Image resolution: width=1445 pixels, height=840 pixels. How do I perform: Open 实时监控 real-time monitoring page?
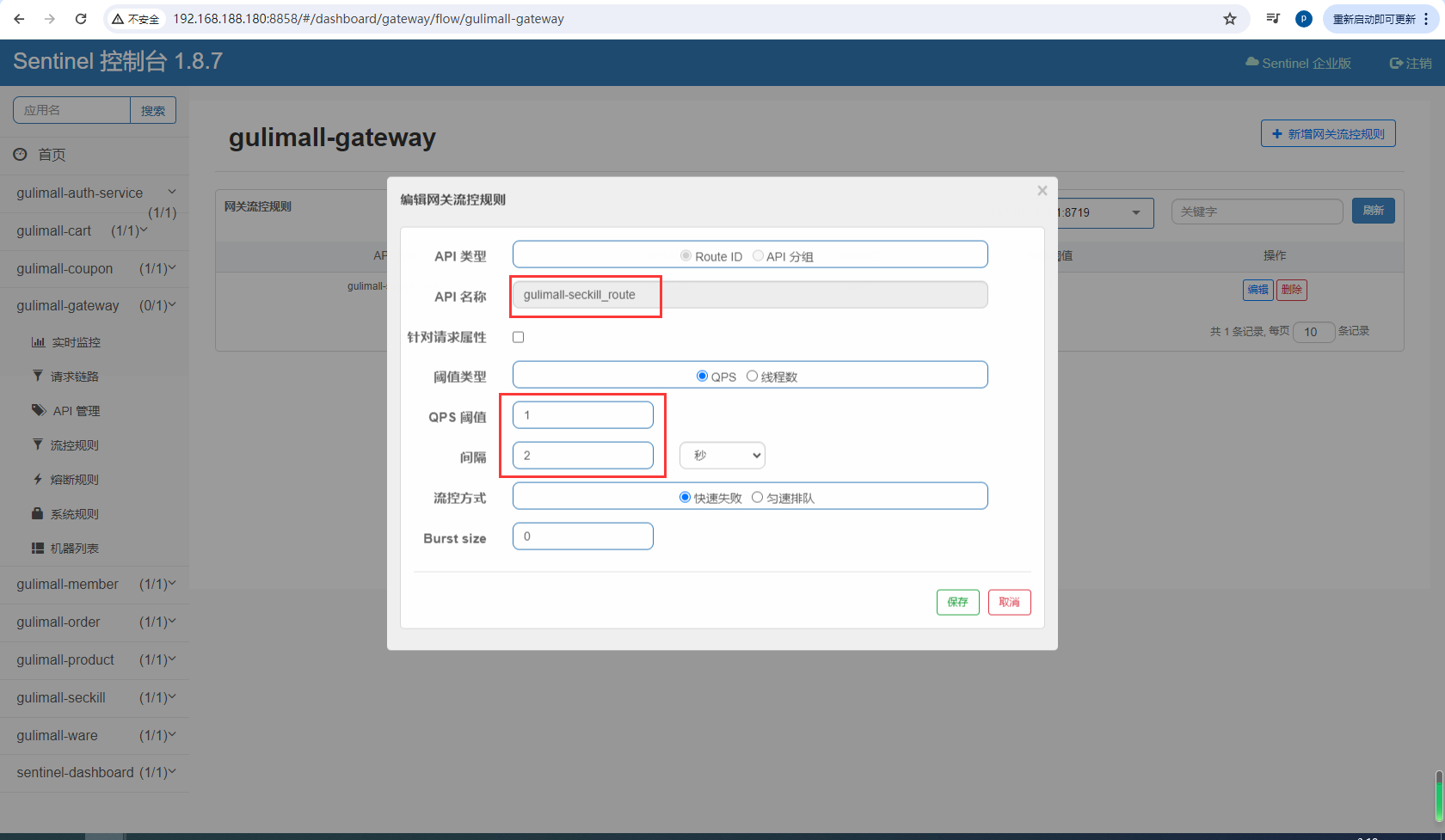(67, 342)
